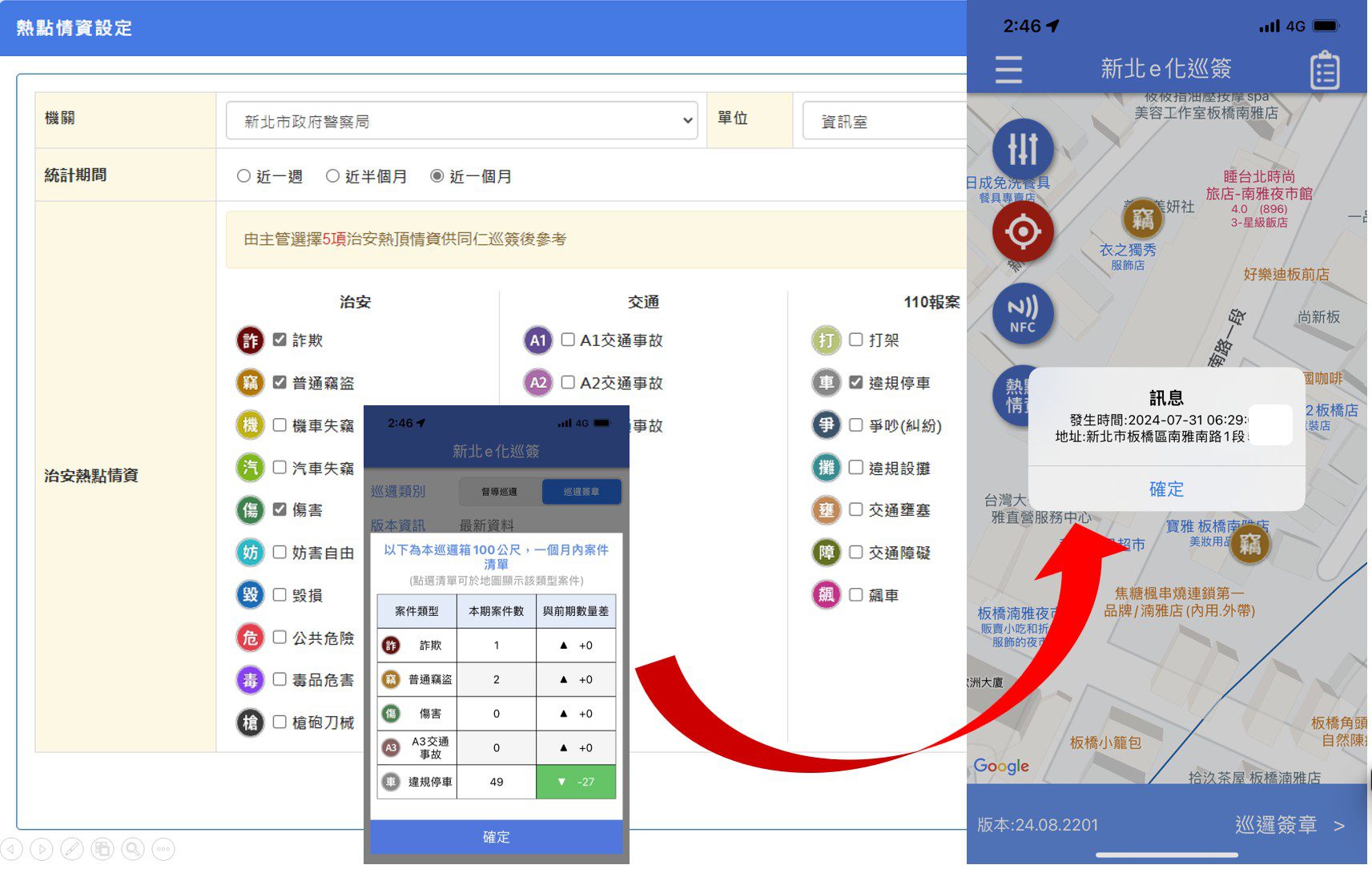The width and height of the screenshot is (1372, 869).
Task: Click the green -27 difference cell
Action: (576, 782)
